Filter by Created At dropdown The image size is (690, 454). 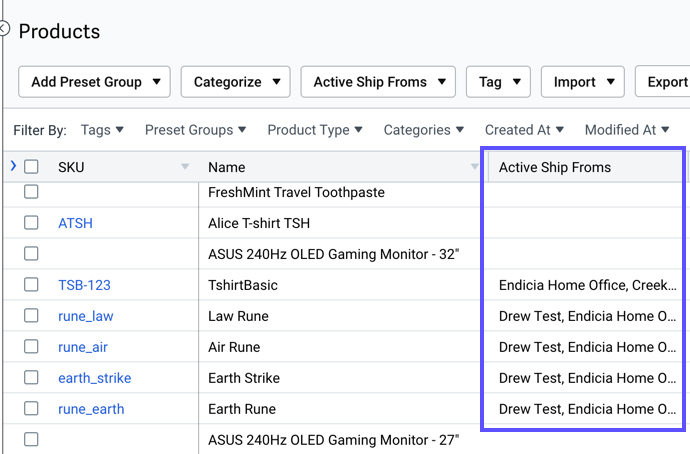pyautogui.click(x=524, y=130)
